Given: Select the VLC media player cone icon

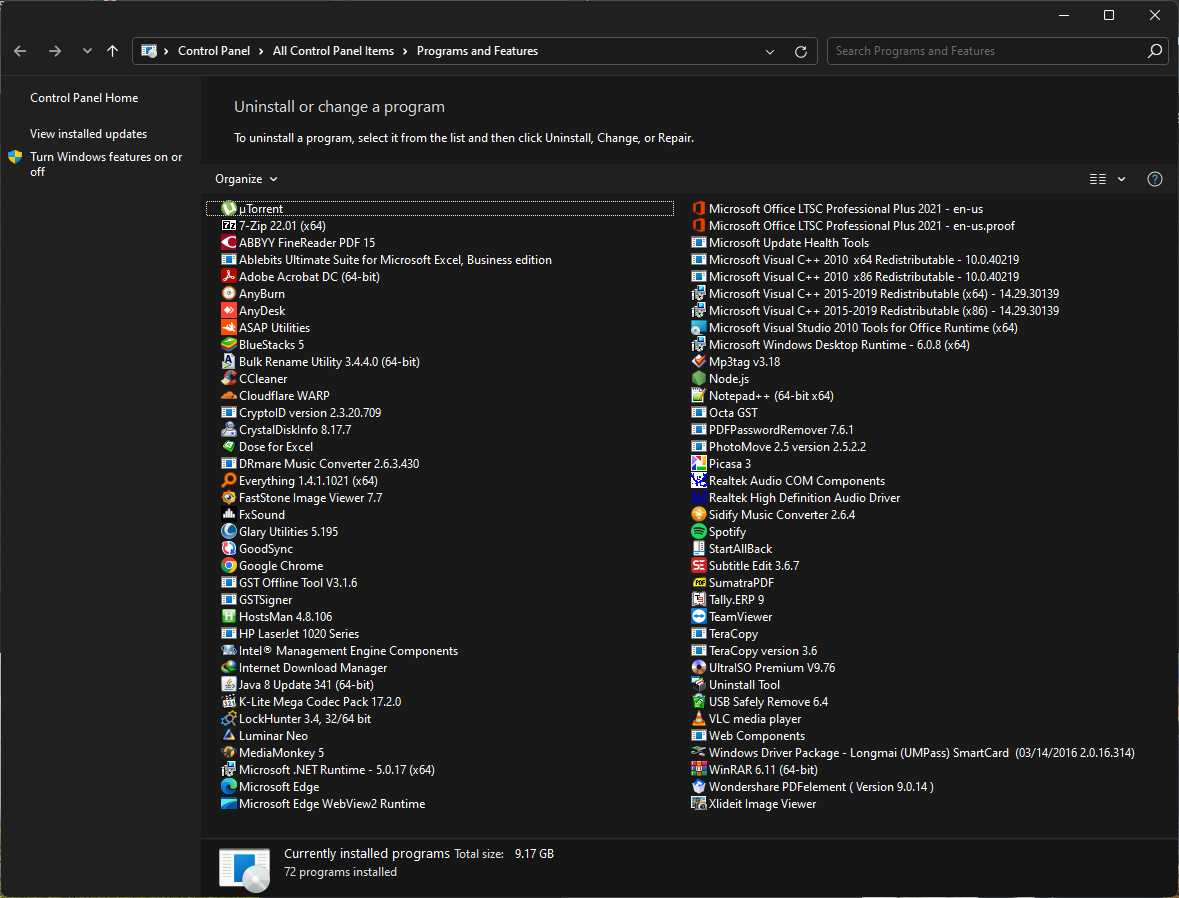Looking at the screenshot, I should tap(699, 719).
